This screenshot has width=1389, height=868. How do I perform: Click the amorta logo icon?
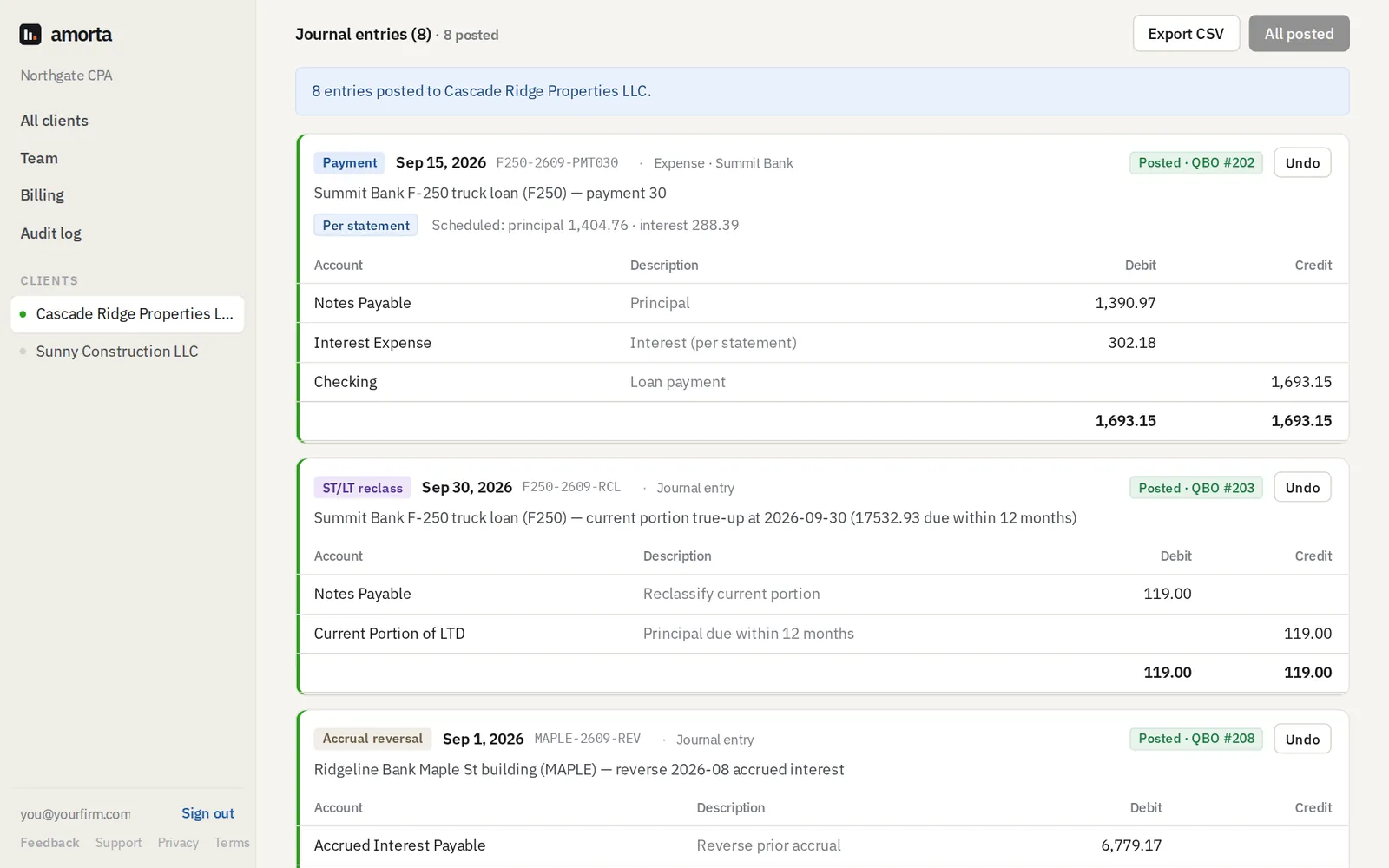click(x=30, y=35)
